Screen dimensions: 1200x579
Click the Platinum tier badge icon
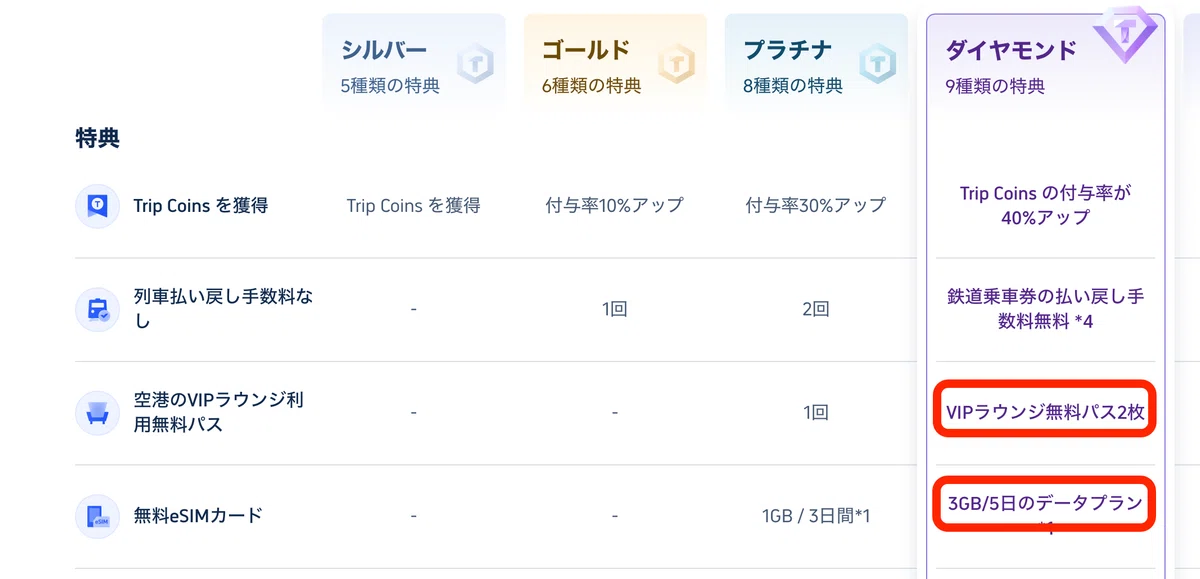(877, 65)
